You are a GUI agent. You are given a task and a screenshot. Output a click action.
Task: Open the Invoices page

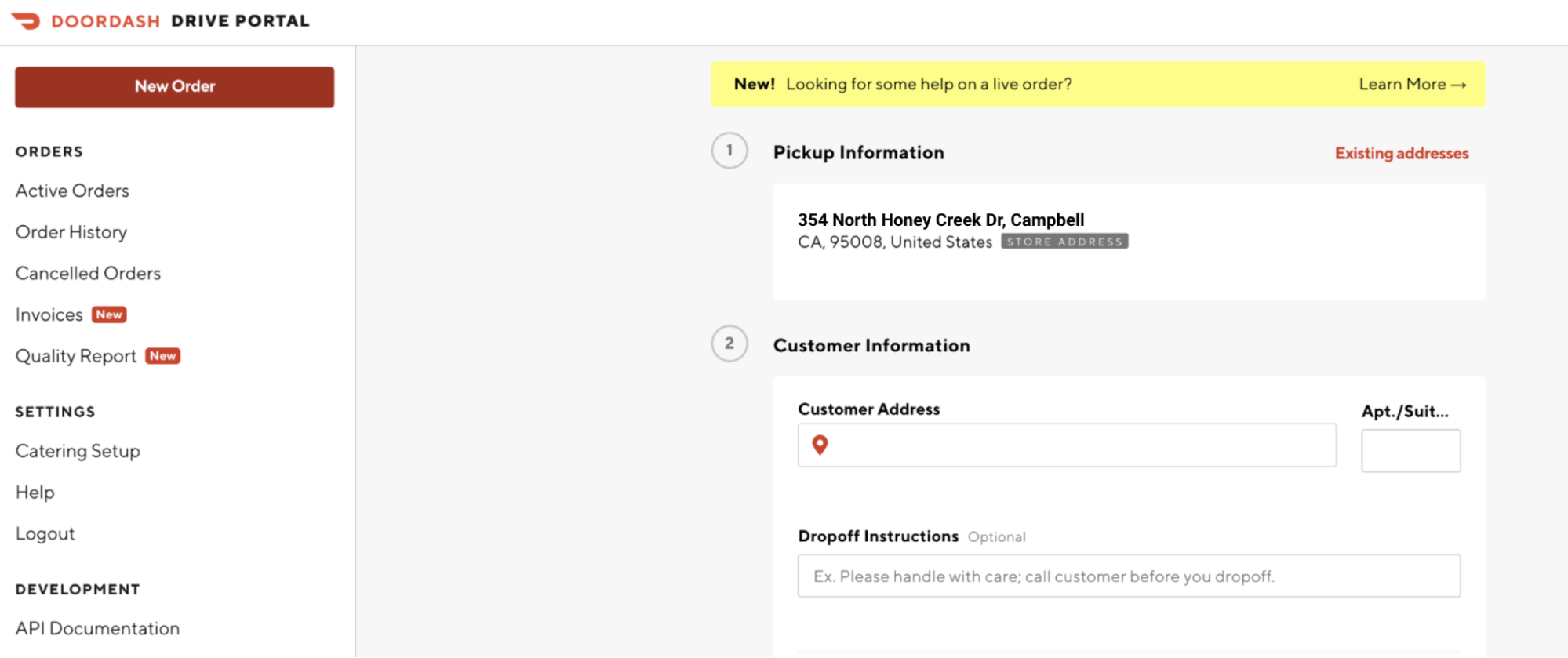pos(49,314)
